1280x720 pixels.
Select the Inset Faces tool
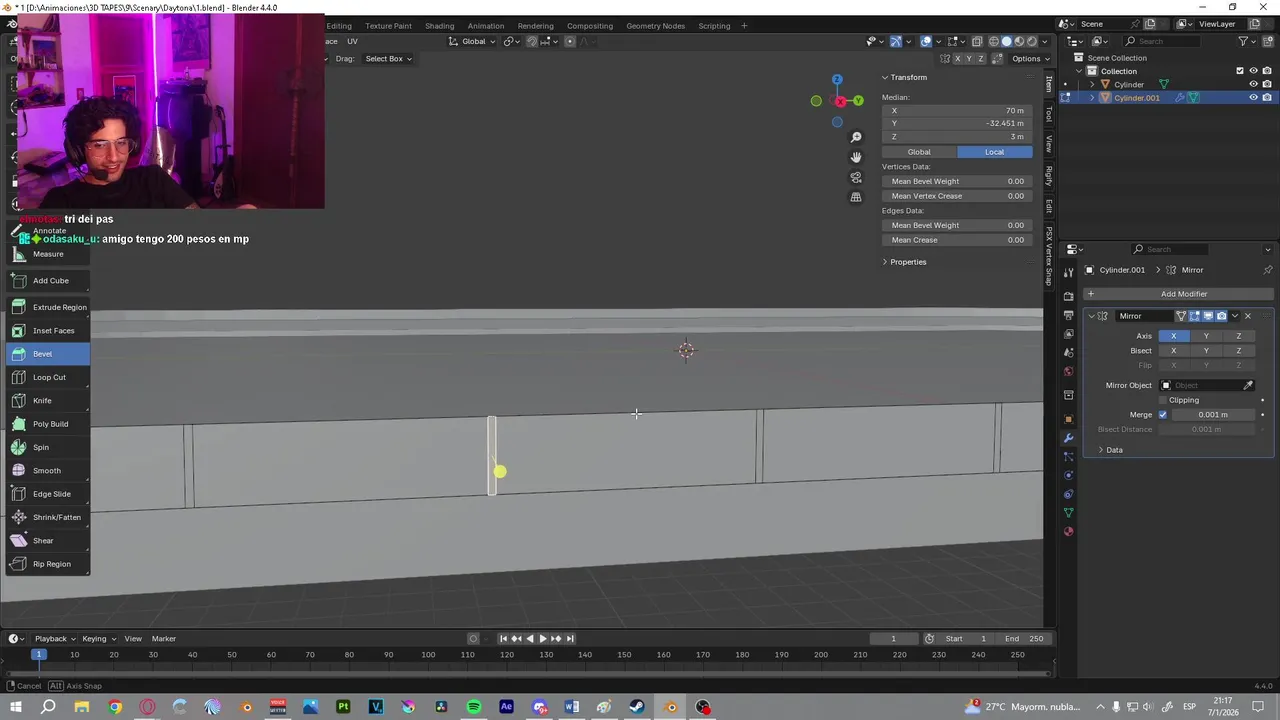pyautogui.click(x=48, y=330)
